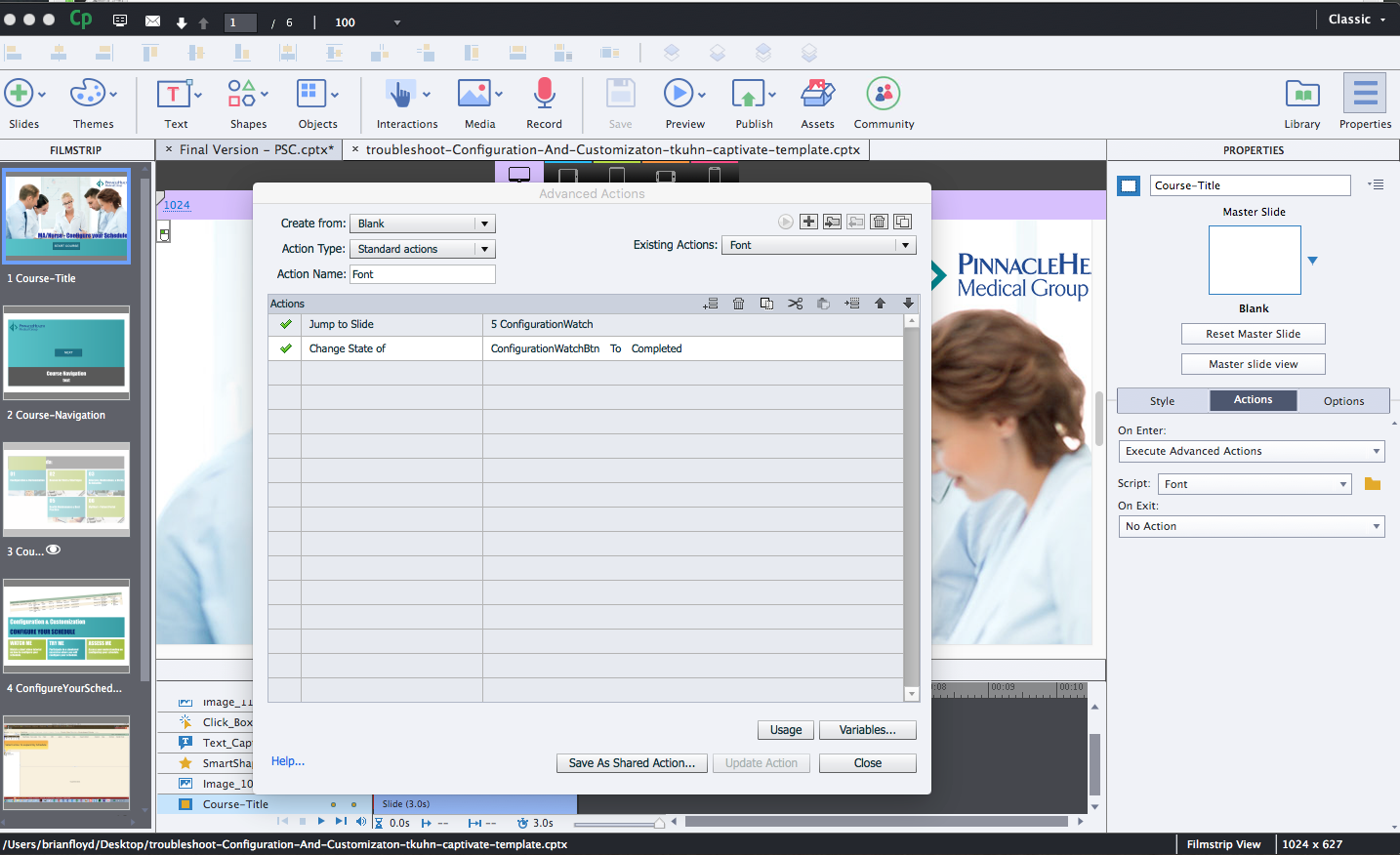This screenshot has height=855, width=1400.
Task: Click the create new action plus icon
Action: pyautogui.click(x=808, y=222)
